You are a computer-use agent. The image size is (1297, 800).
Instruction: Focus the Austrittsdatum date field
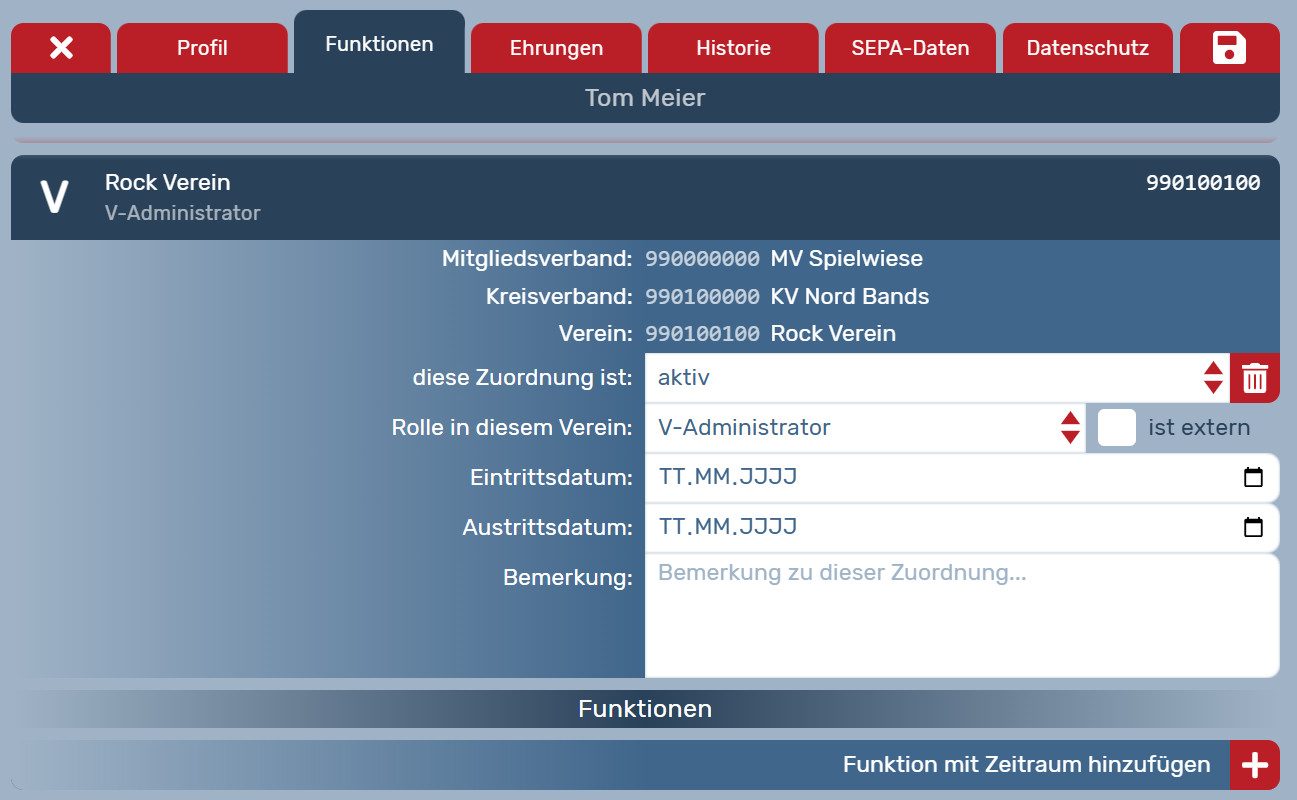940,528
